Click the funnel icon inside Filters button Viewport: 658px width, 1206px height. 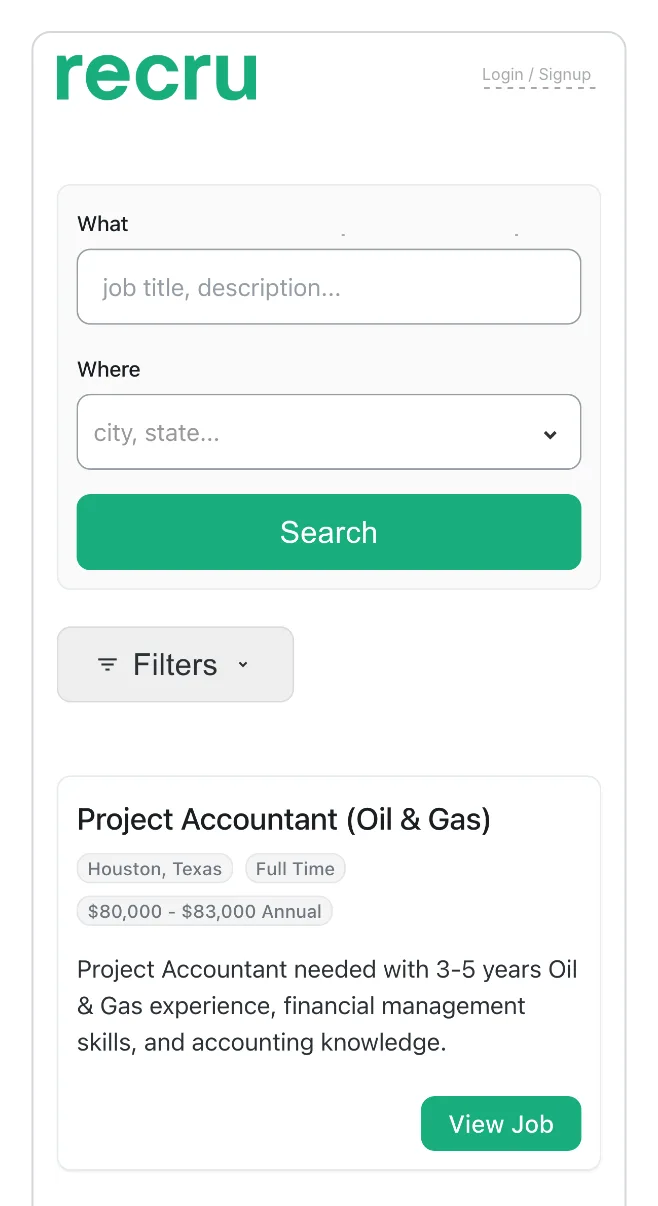[x=107, y=664]
